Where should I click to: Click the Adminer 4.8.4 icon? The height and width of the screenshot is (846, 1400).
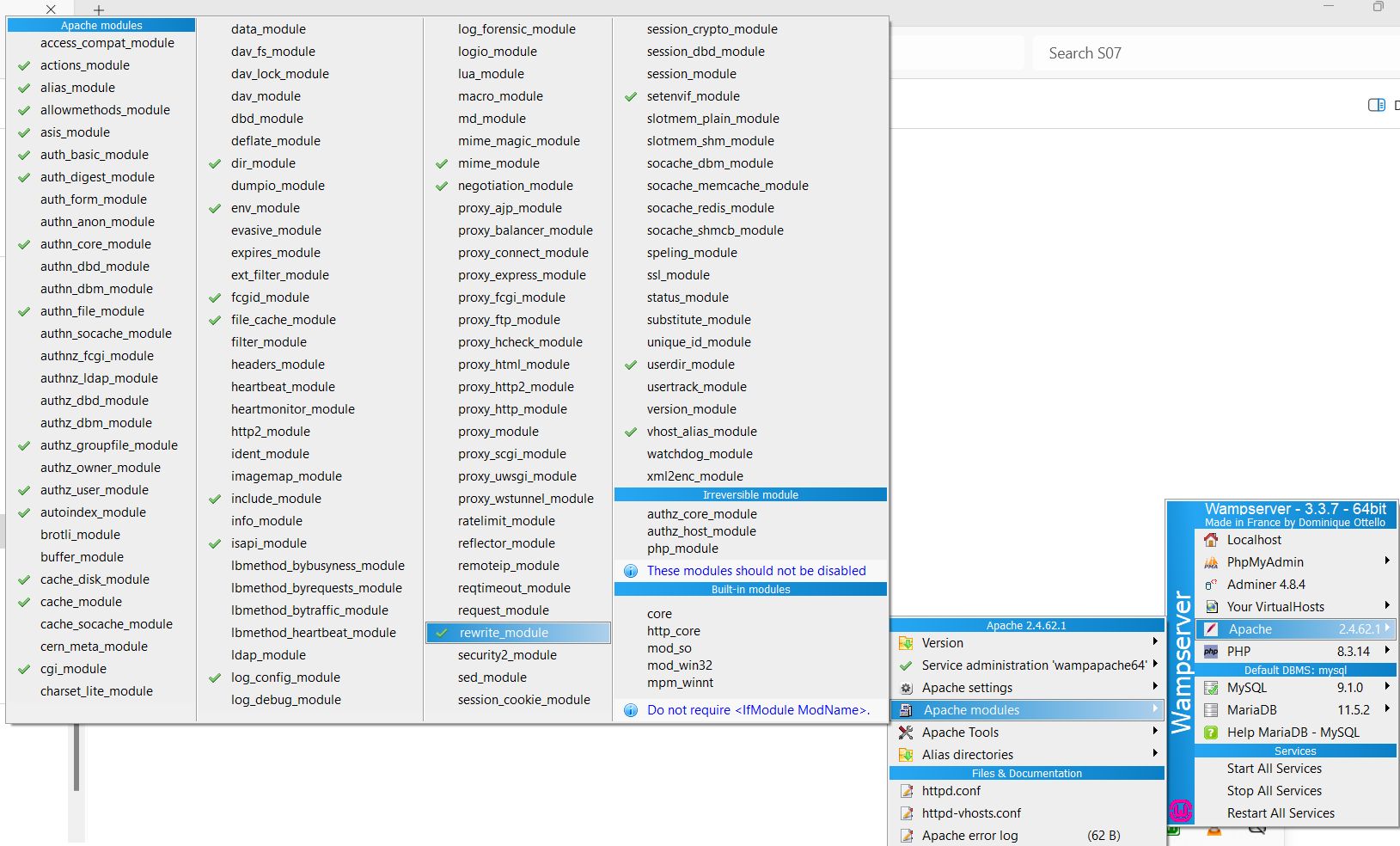(x=1211, y=585)
